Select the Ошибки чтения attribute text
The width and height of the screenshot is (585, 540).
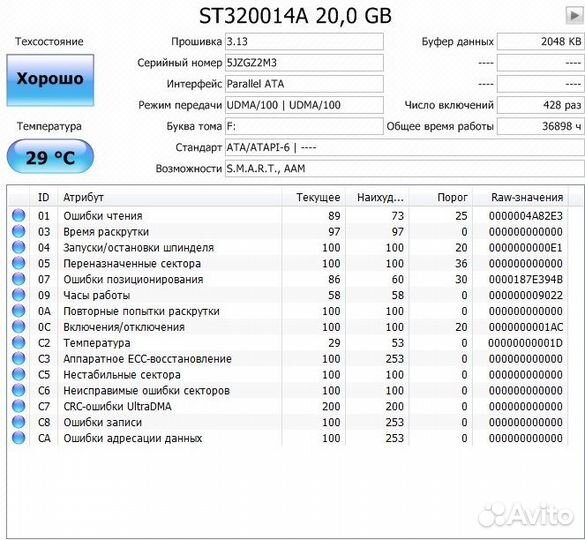pyautogui.click(x=103, y=216)
